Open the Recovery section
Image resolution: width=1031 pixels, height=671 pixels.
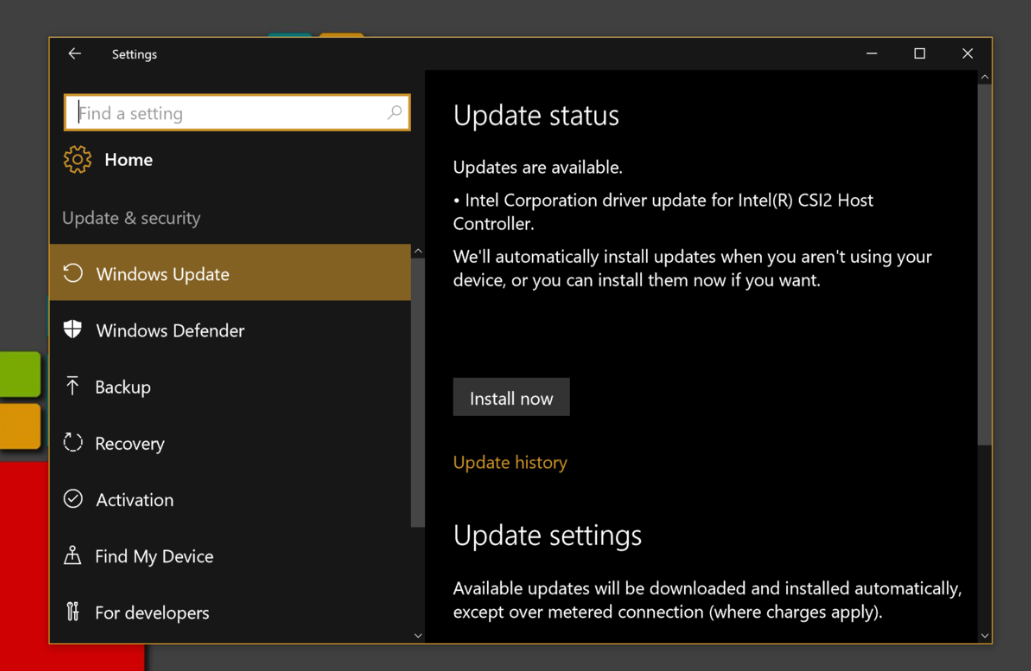(230, 443)
